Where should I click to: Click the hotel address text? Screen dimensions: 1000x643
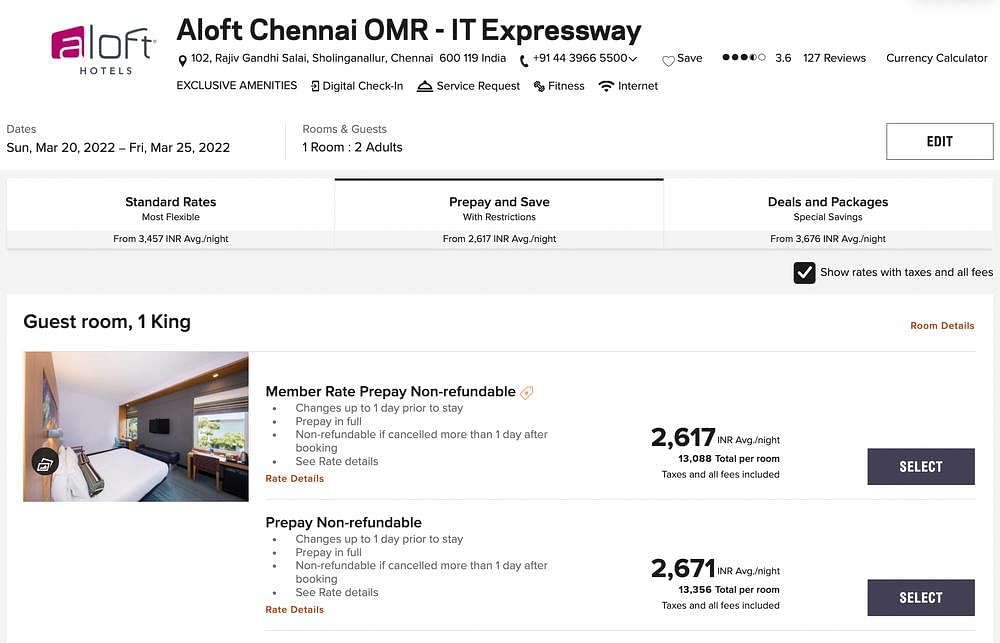[x=348, y=58]
